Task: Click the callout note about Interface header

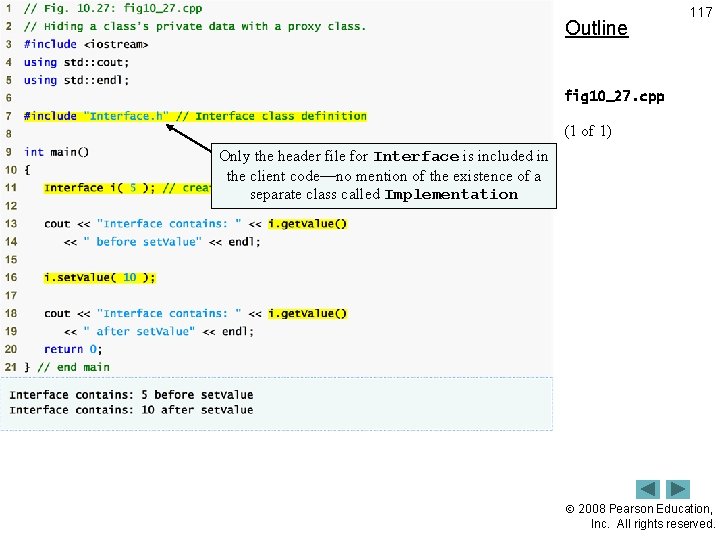Action: (384, 176)
